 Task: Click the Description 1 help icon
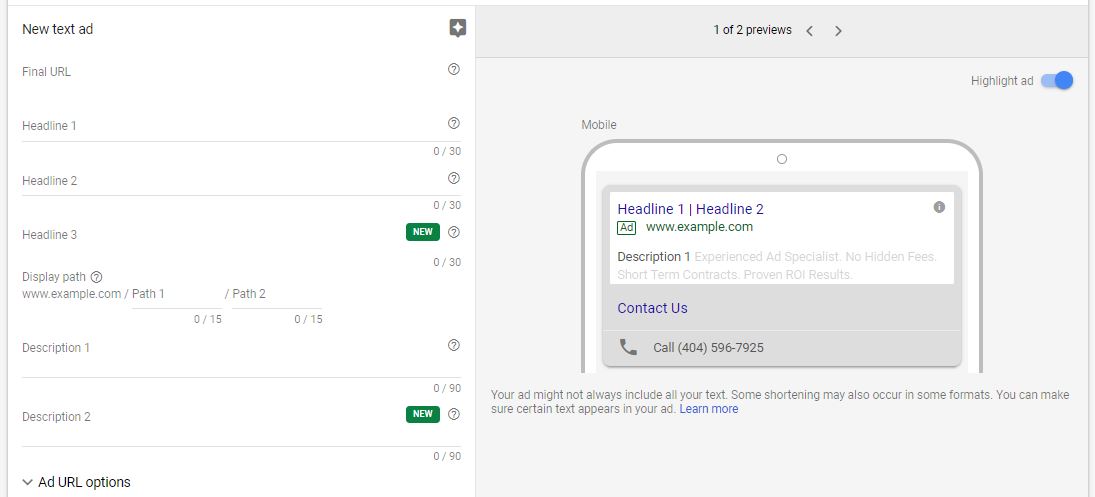coord(454,345)
